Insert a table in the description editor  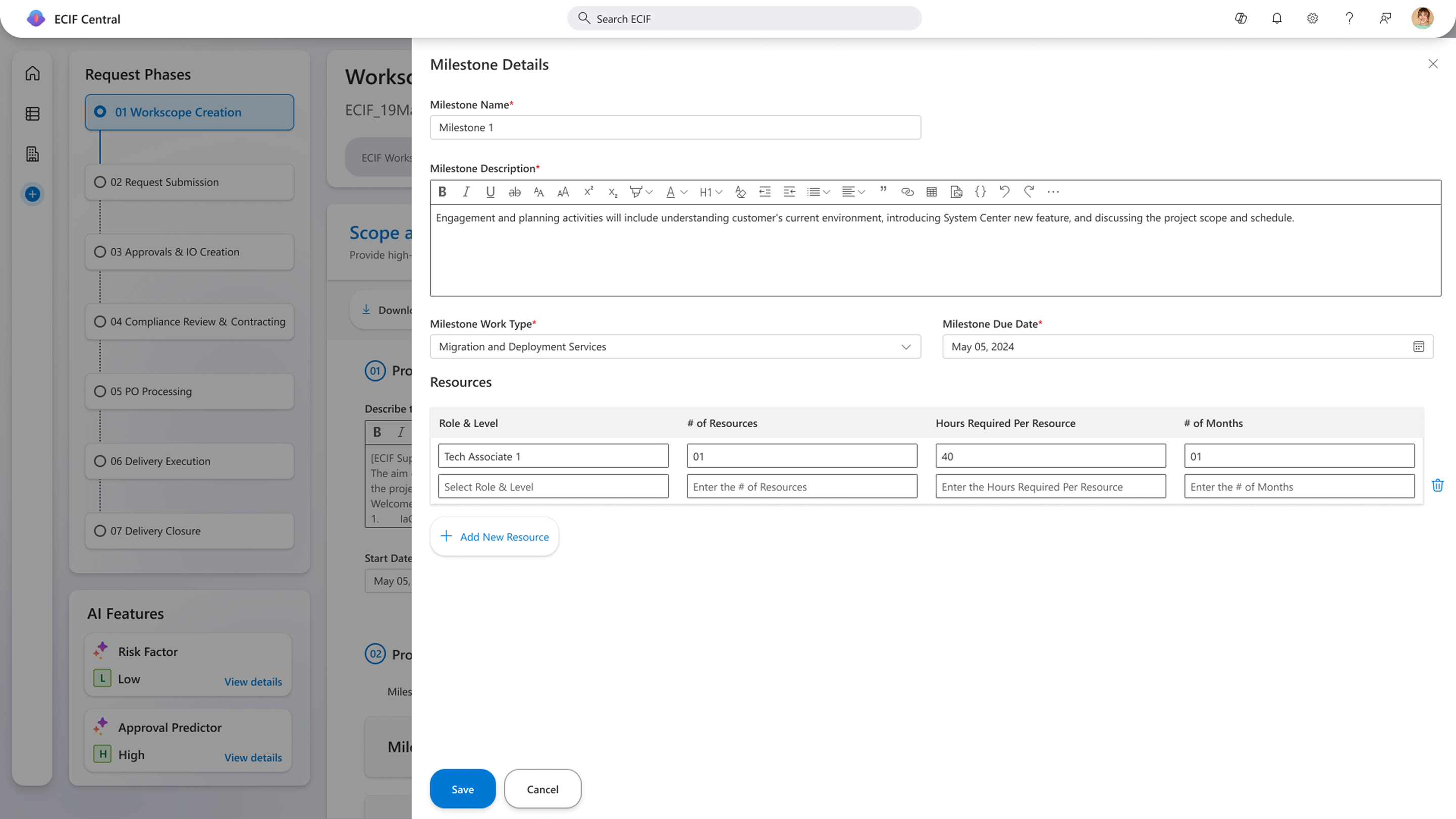pyautogui.click(x=931, y=192)
